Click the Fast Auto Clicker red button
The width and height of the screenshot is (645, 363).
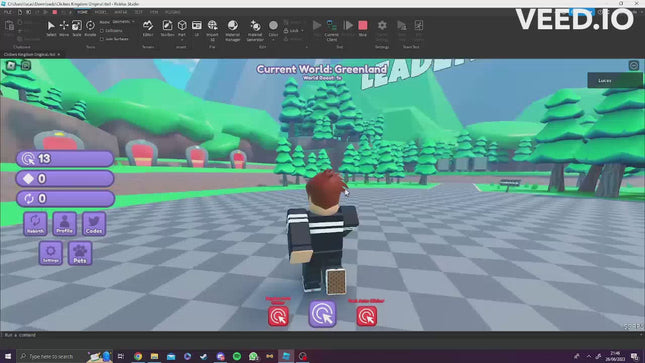click(x=367, y=316)
